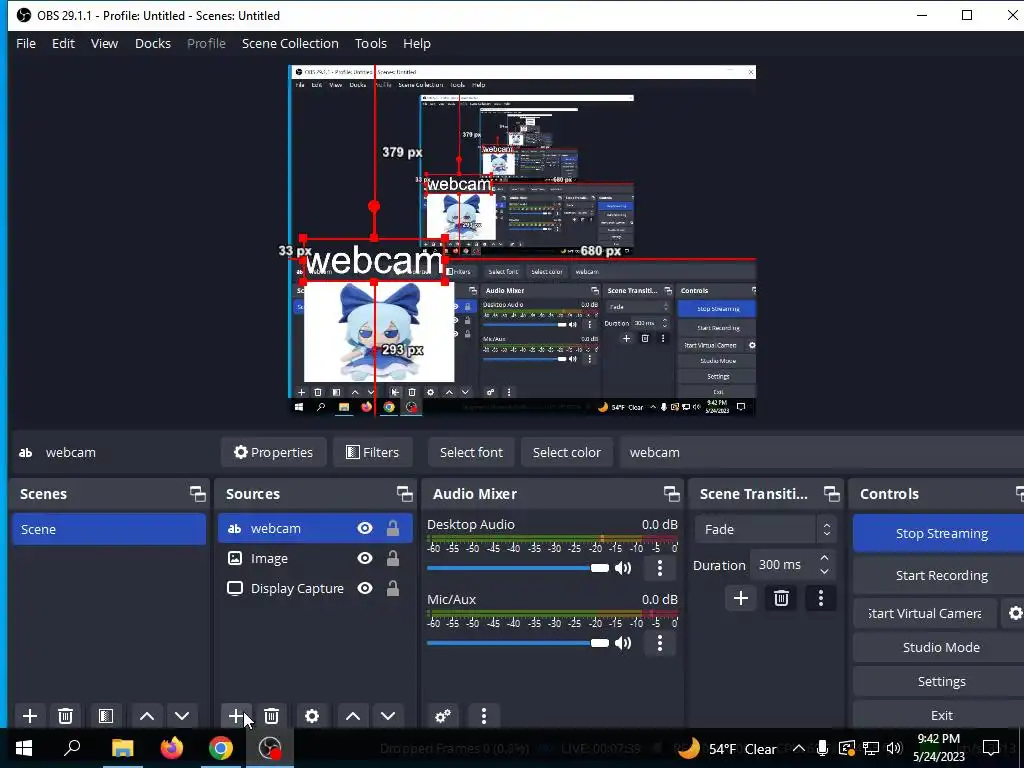The width and height of the screenshot is (1024, 768).
Task: Lock the webcam source
Action: (x=392, y=528)
